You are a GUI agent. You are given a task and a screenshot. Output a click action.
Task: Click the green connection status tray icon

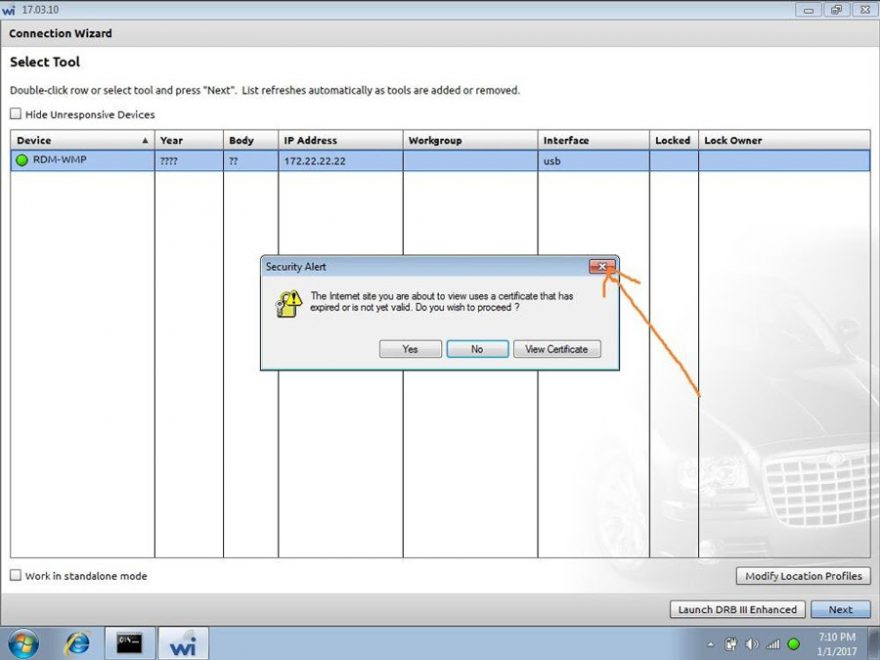[793, 643]
